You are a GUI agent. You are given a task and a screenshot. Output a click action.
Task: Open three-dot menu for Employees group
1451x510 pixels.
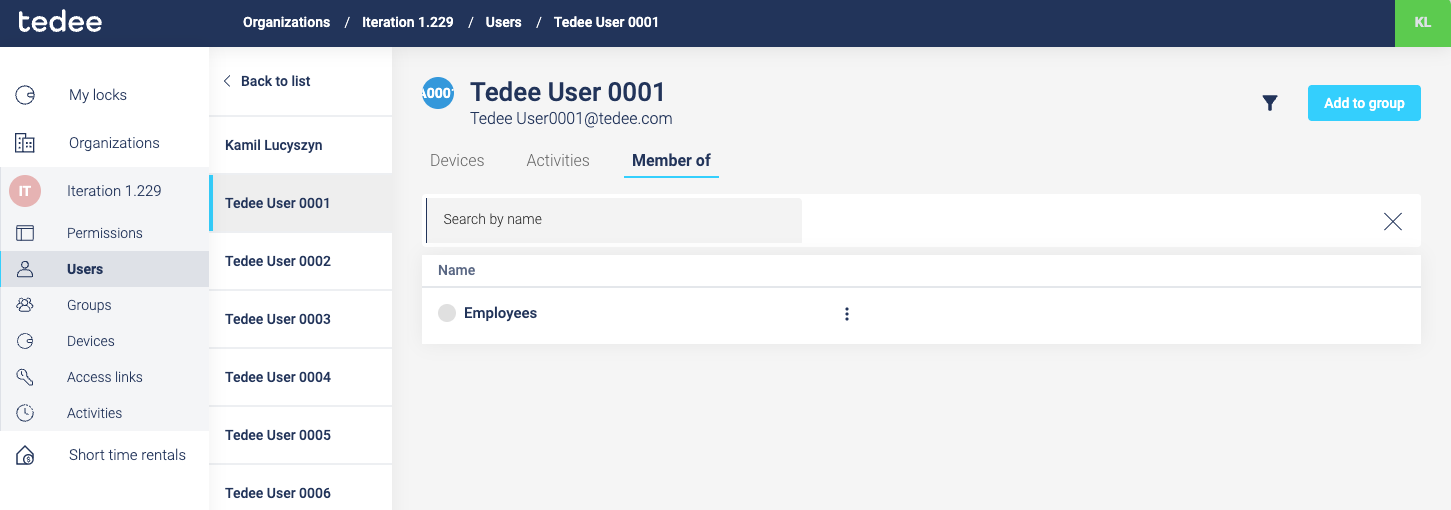847,314
